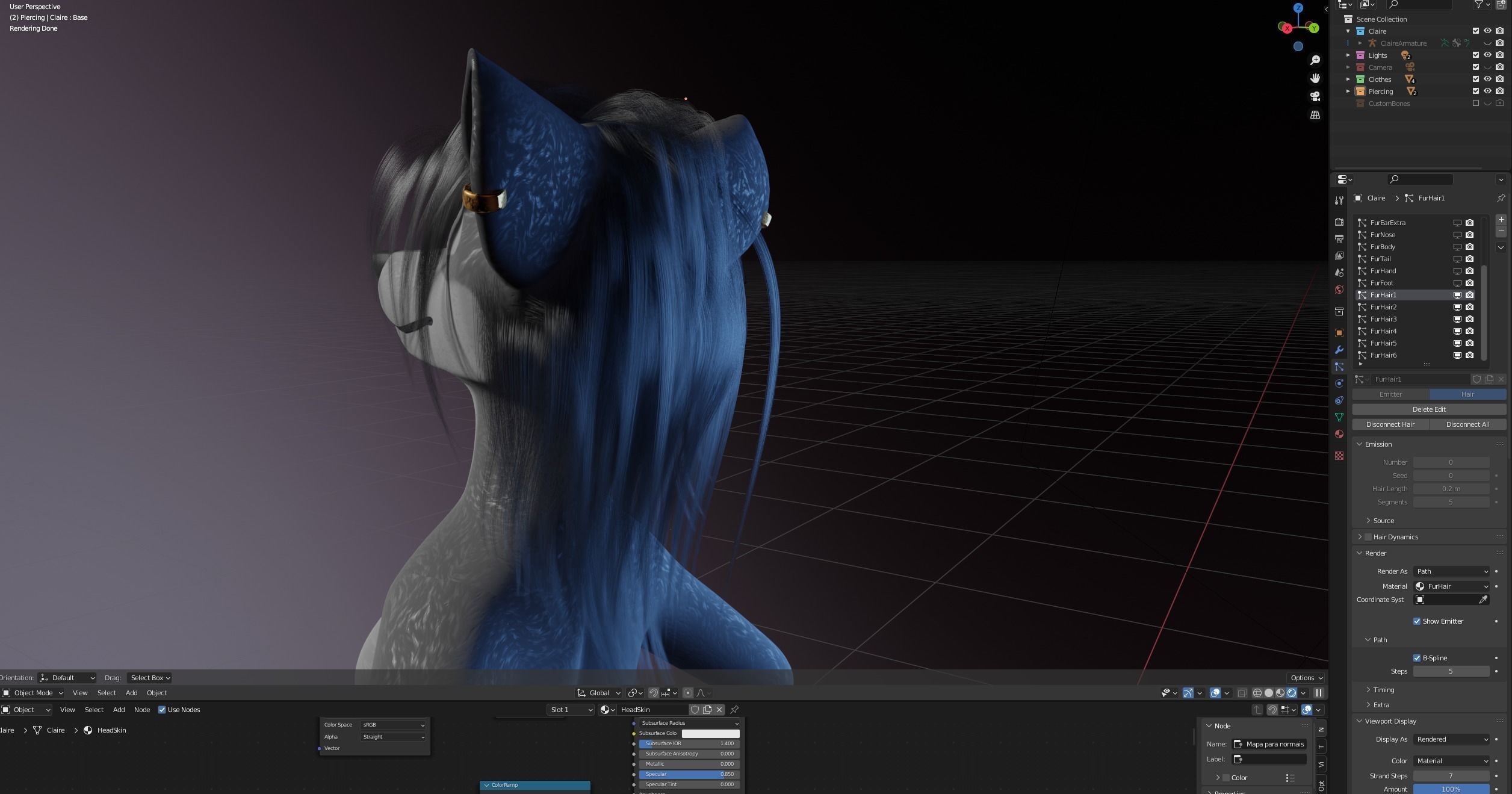Select wireframe viewport shading

coord(1257,693)
